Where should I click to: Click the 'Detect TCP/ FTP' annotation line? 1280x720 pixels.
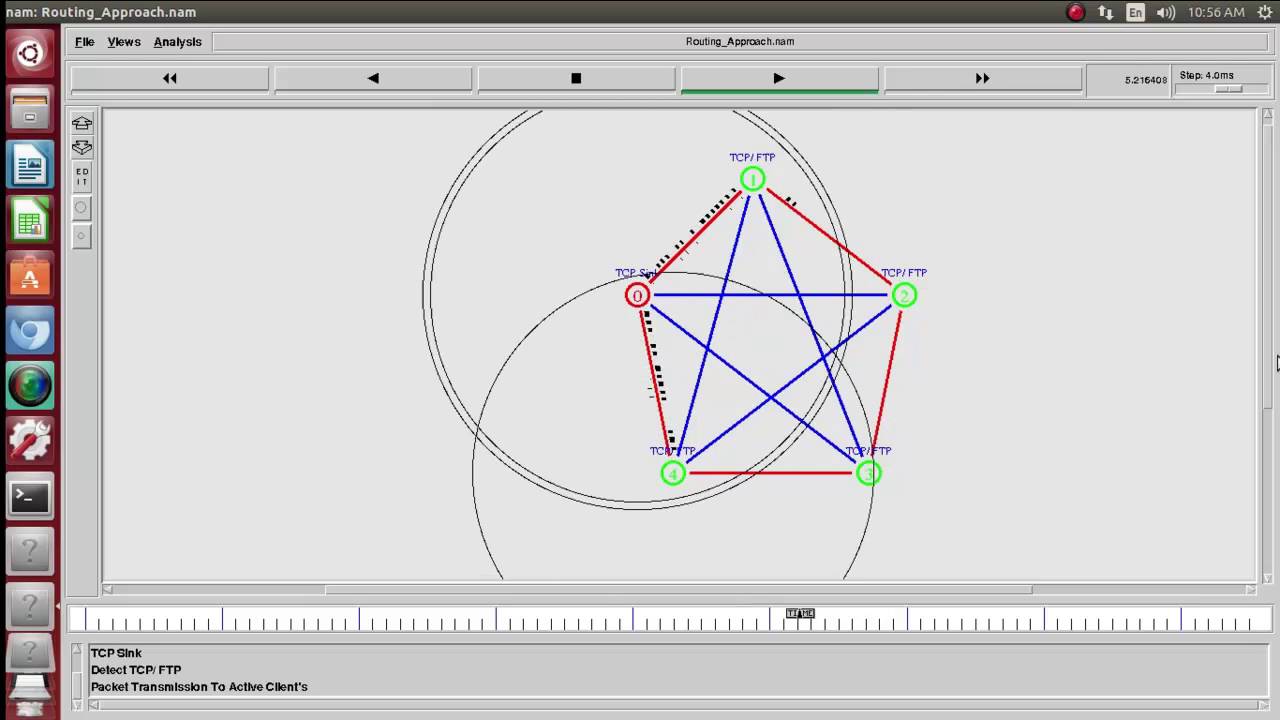click(136, 670)
